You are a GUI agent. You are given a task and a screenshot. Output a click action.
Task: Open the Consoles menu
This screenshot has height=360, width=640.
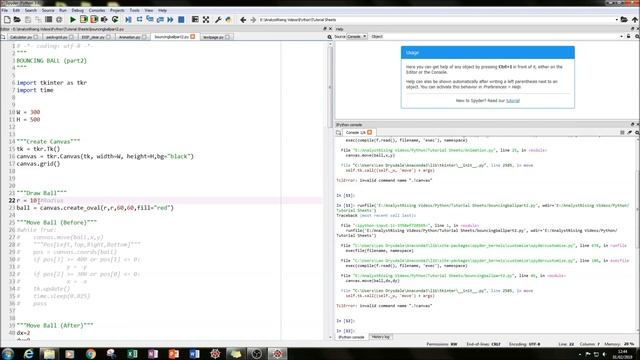[97, 10]
